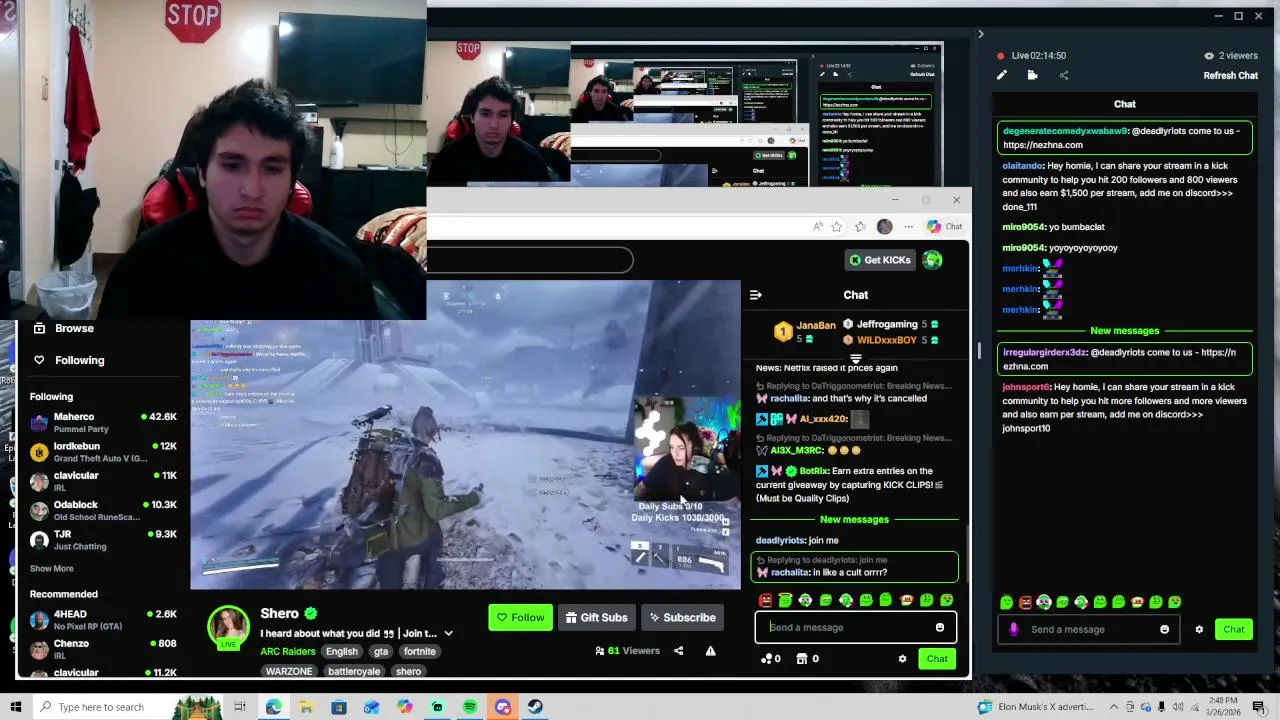
Task: Click the Subscribe button
Action: click(x=682, y=617)
